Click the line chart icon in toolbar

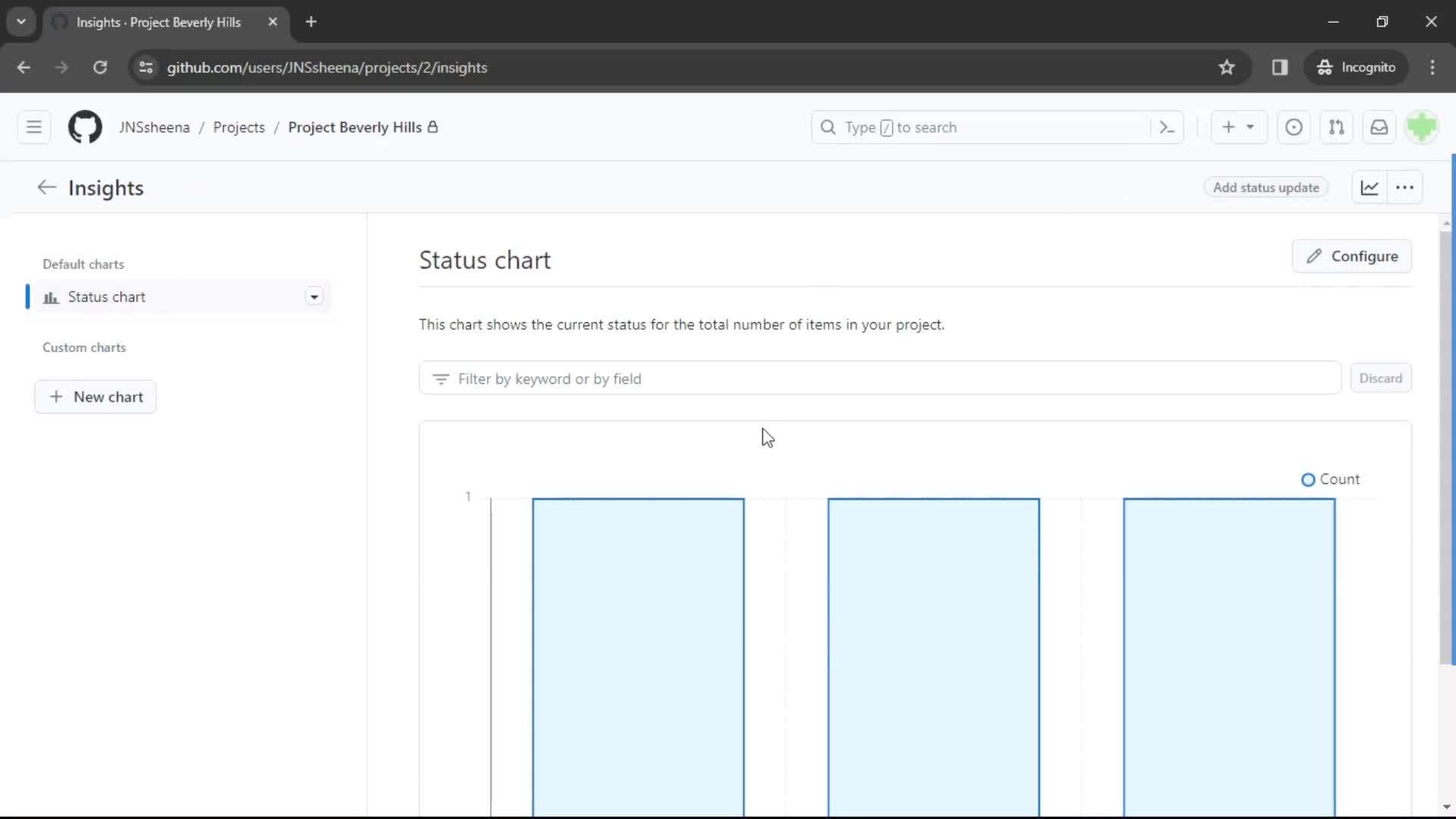coord(1368,187)
